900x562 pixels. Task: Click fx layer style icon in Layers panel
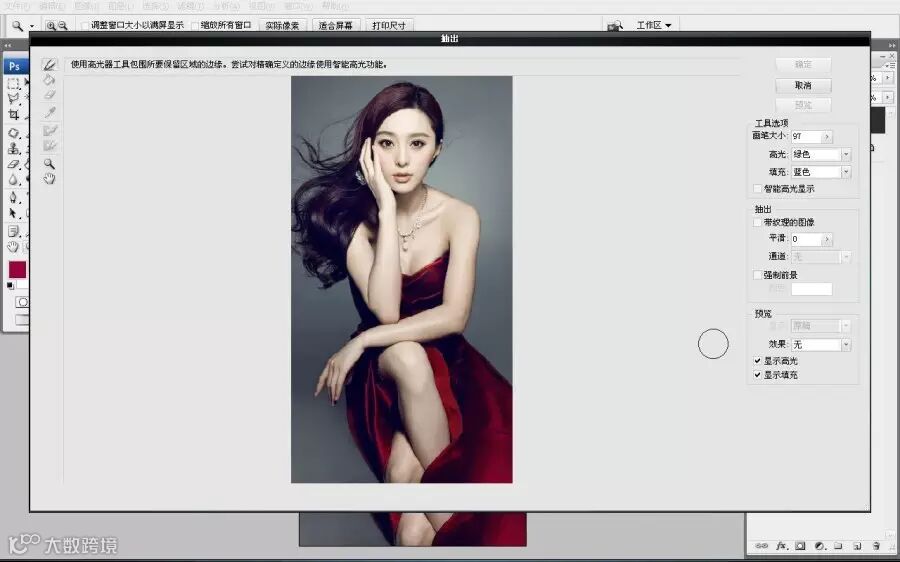click(x=781, y=545)
